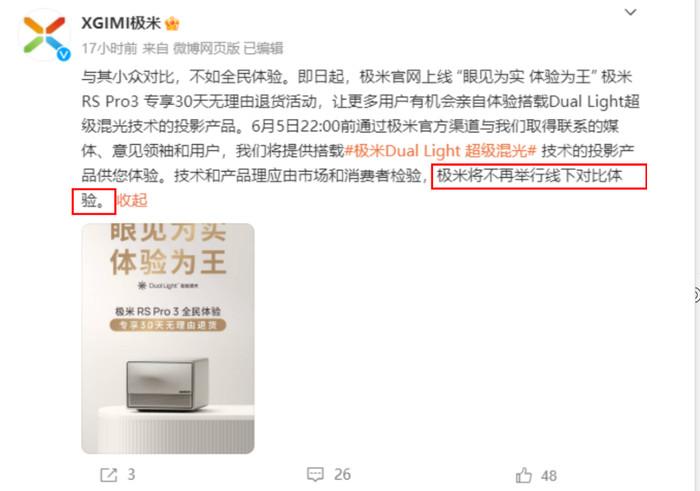
Task: View edit history via 已编辑 label
Action: 263,48
